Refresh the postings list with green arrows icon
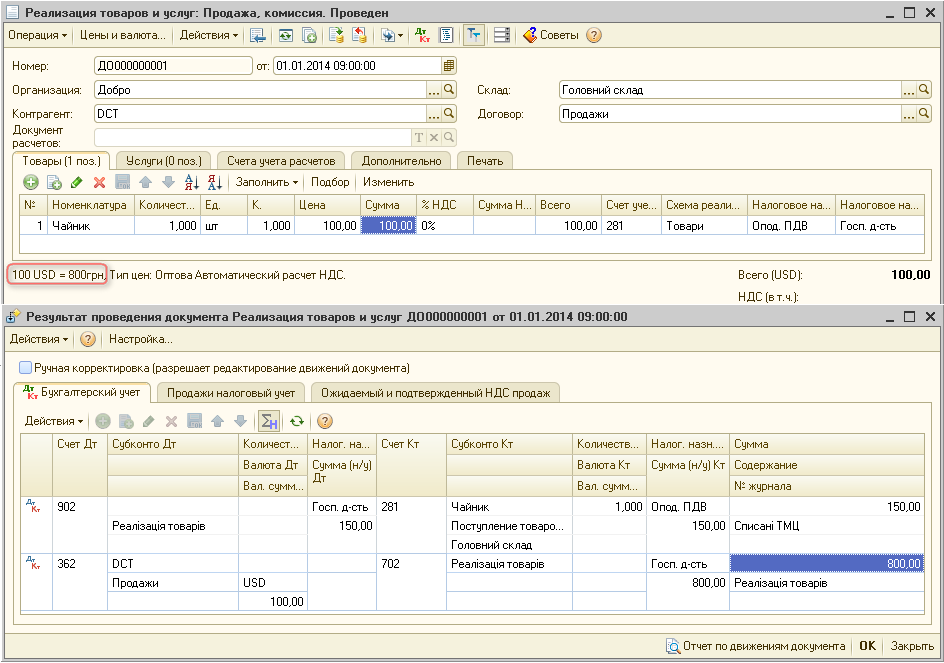Viewport: 944px width, 663px height. [x=297, y=421]
